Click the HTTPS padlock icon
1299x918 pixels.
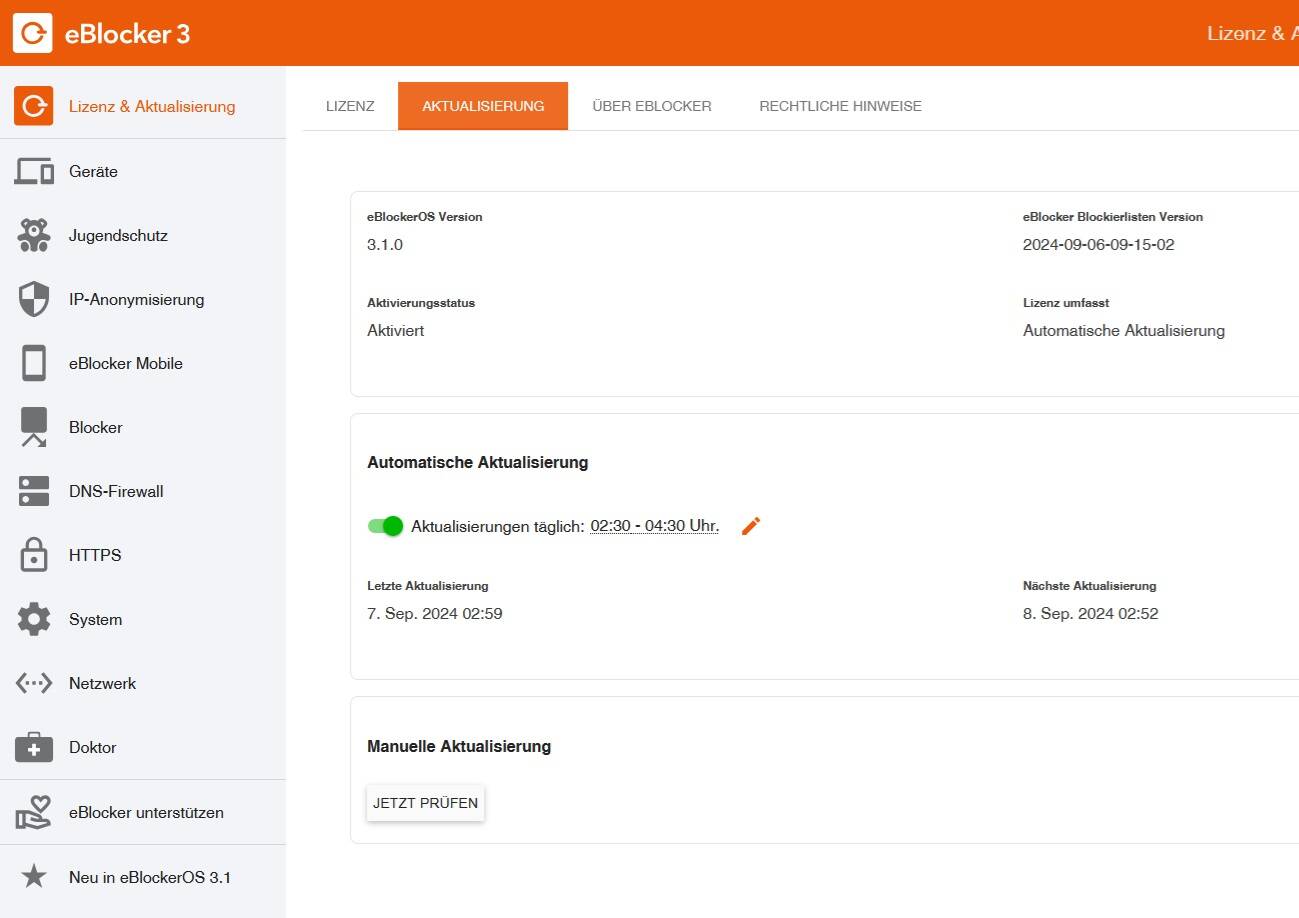click(34, 555)
